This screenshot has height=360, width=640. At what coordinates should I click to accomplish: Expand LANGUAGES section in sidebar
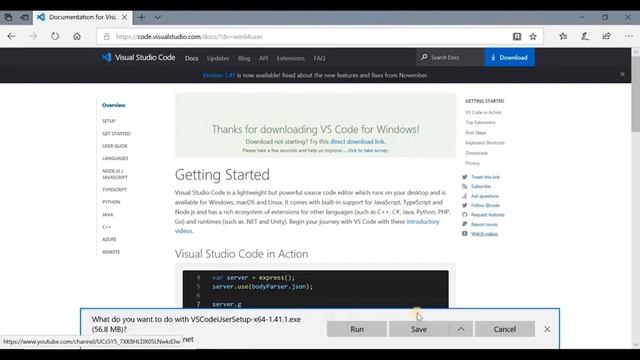[115, 158]
